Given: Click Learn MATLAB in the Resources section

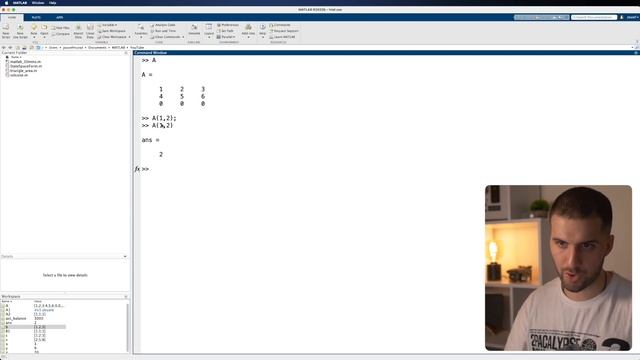Looking at the screenshot, I should click(x=282, y=37).
